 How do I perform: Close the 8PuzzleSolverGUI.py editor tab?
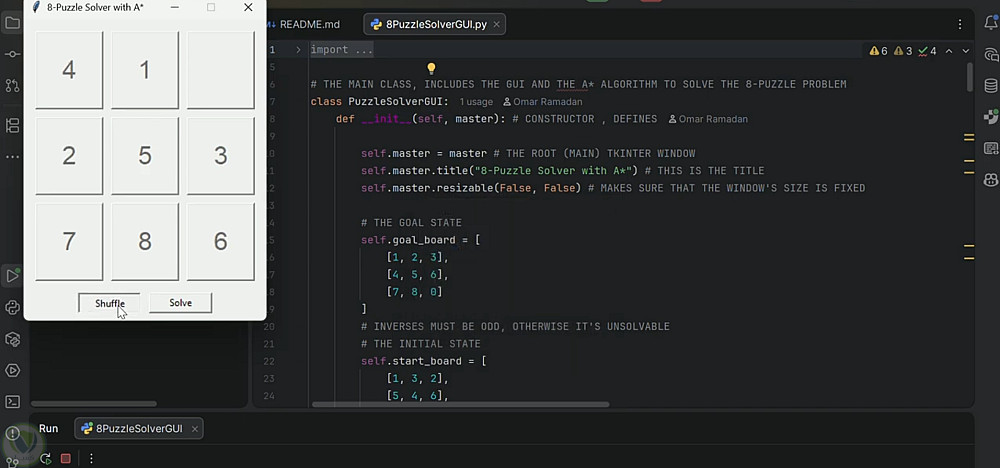click(497, 25)
